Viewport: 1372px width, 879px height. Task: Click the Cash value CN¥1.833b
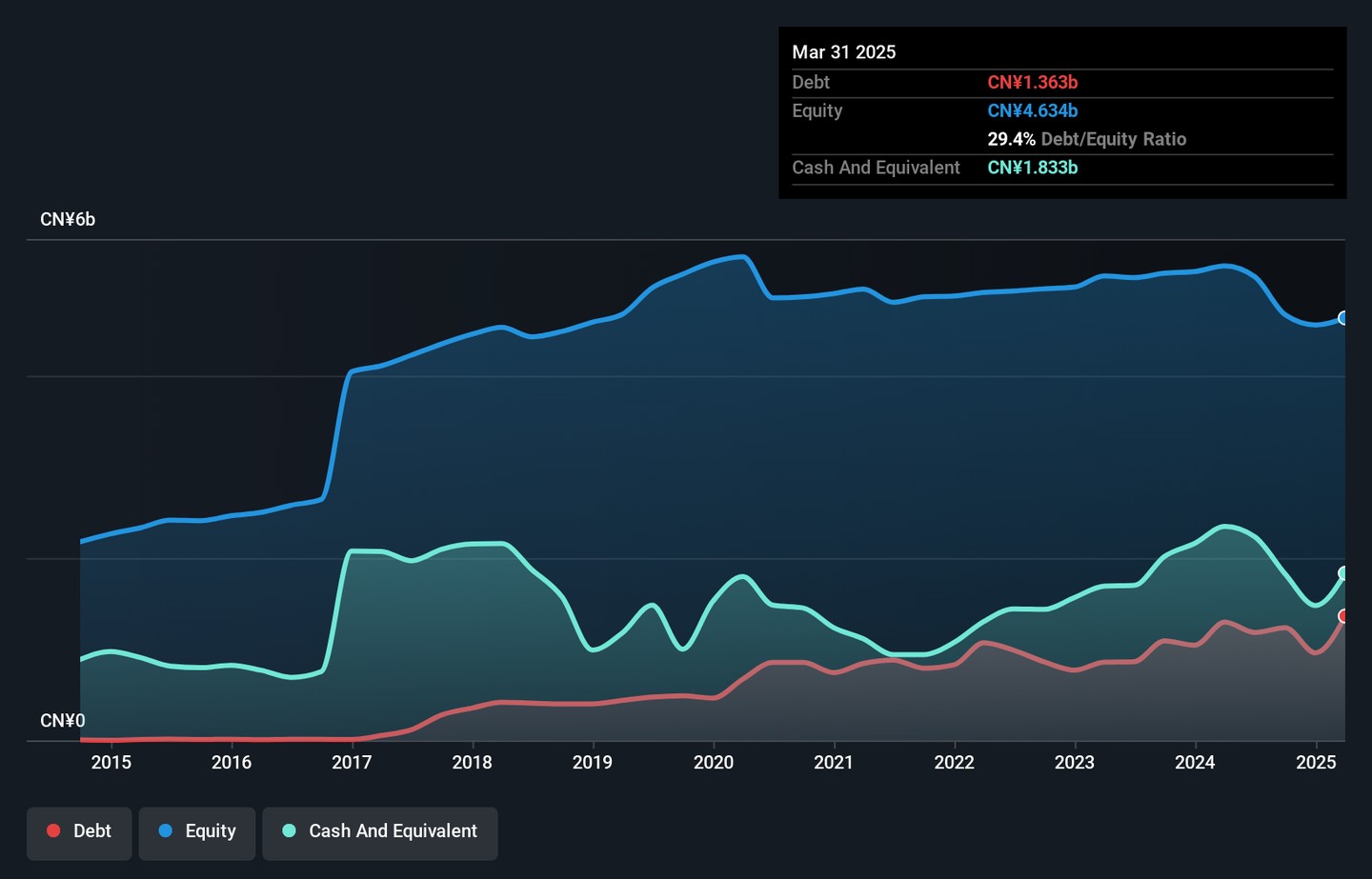(1032, 168)
